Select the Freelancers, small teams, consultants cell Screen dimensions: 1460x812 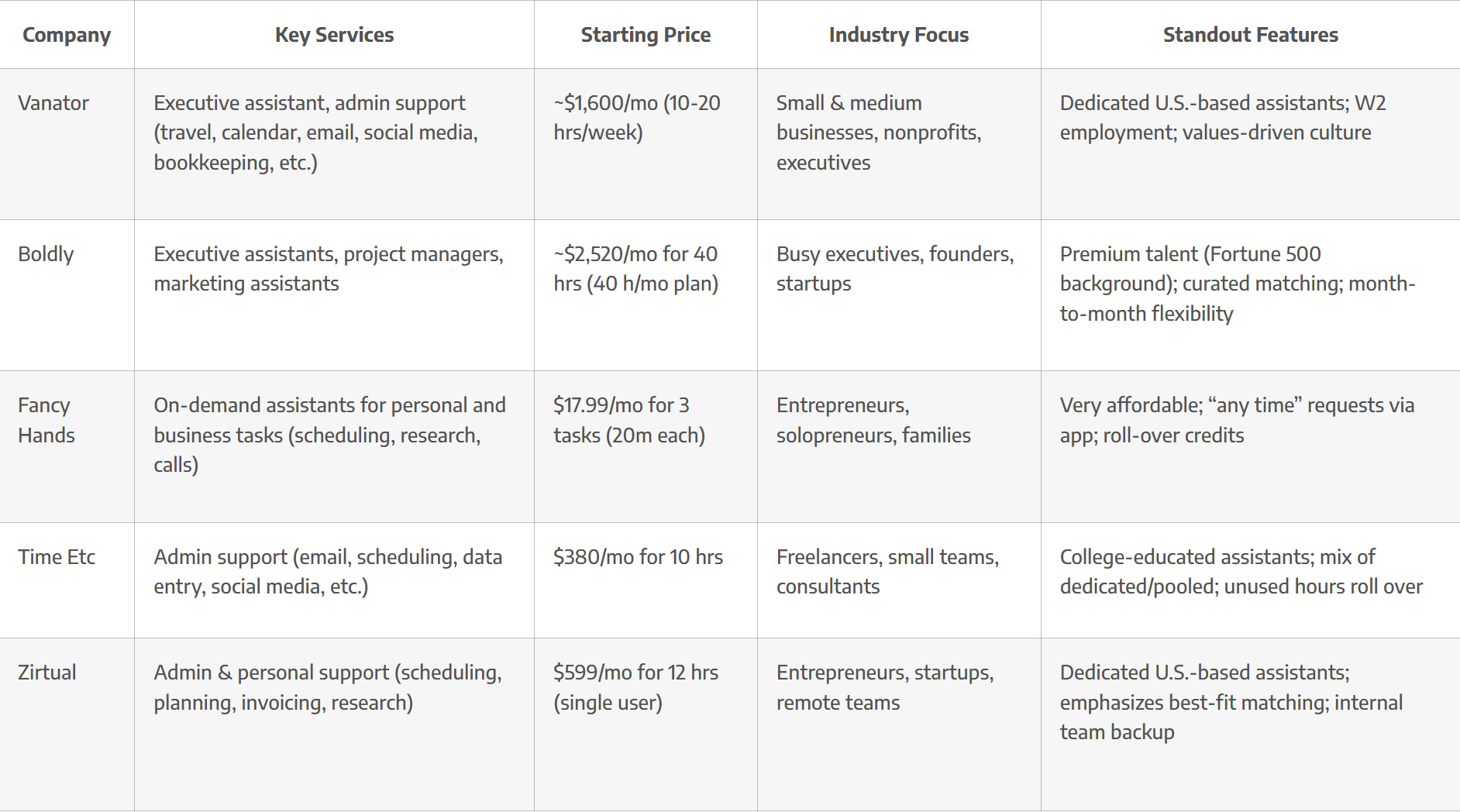pos(887,572)
